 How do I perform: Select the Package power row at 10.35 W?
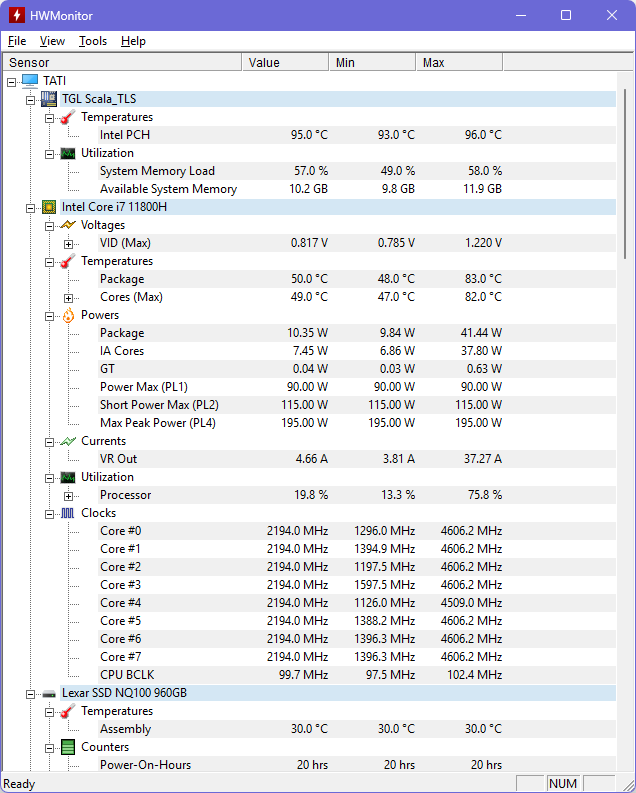click(x=357, y=333)
